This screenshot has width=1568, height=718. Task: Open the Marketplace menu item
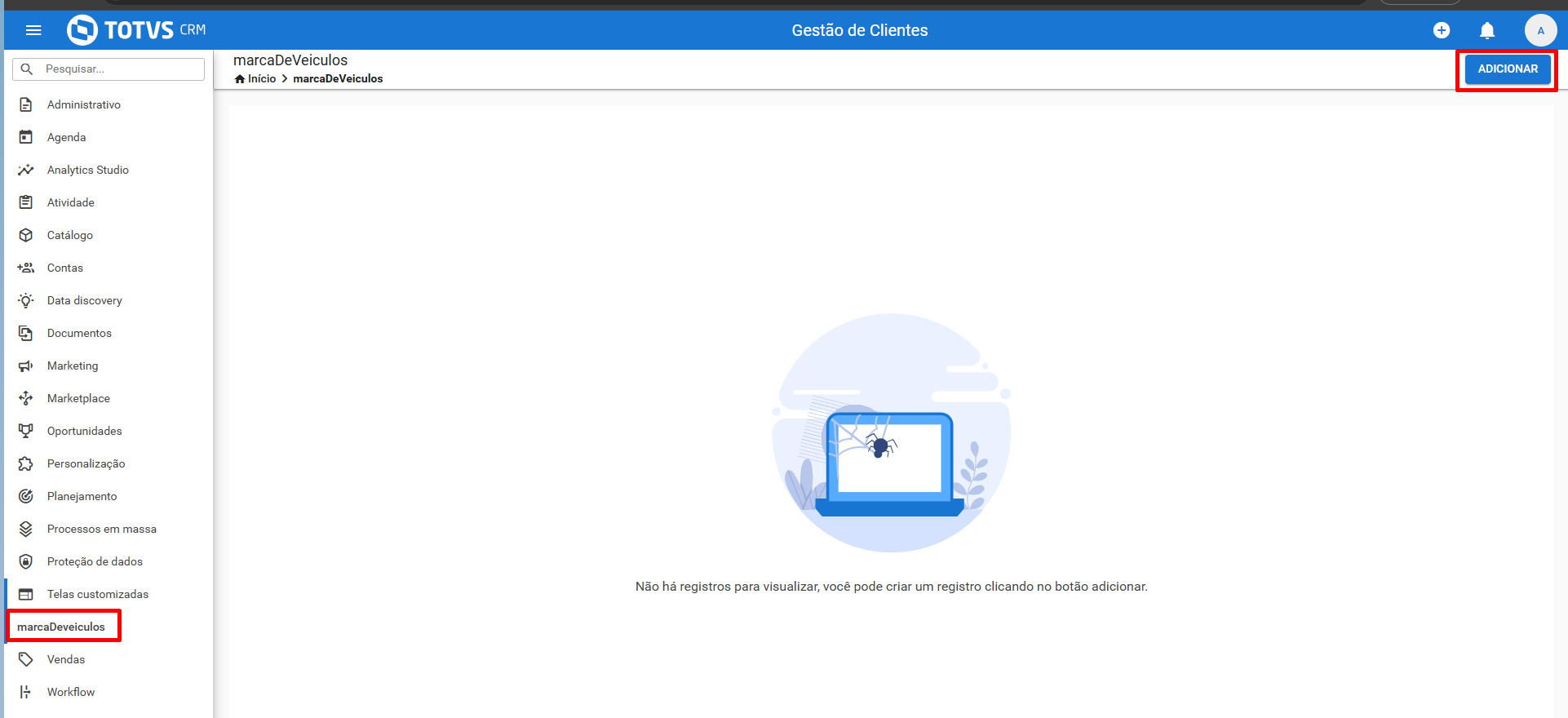(109, 398)
